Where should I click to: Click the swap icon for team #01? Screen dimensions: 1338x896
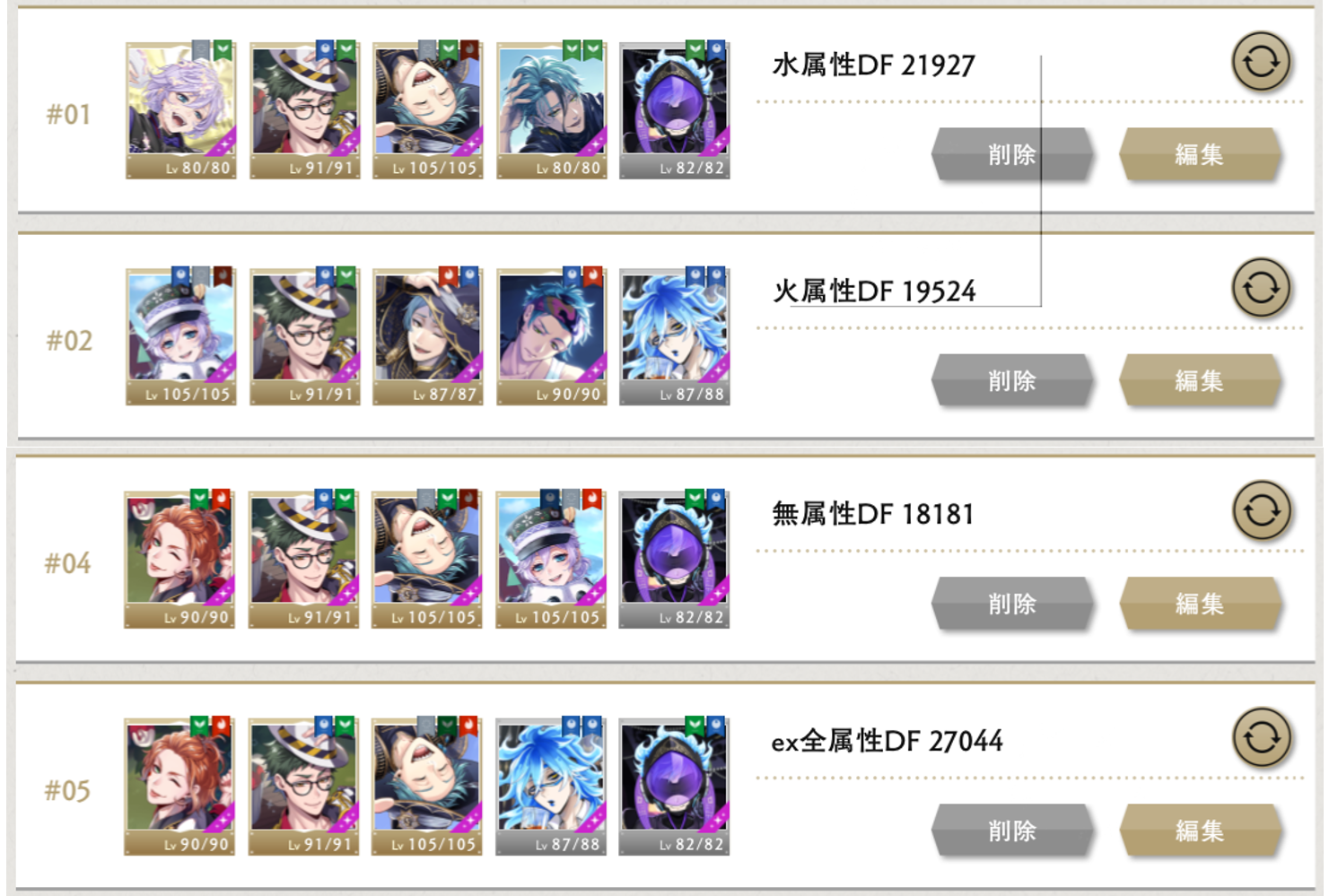click(1261, 62)
